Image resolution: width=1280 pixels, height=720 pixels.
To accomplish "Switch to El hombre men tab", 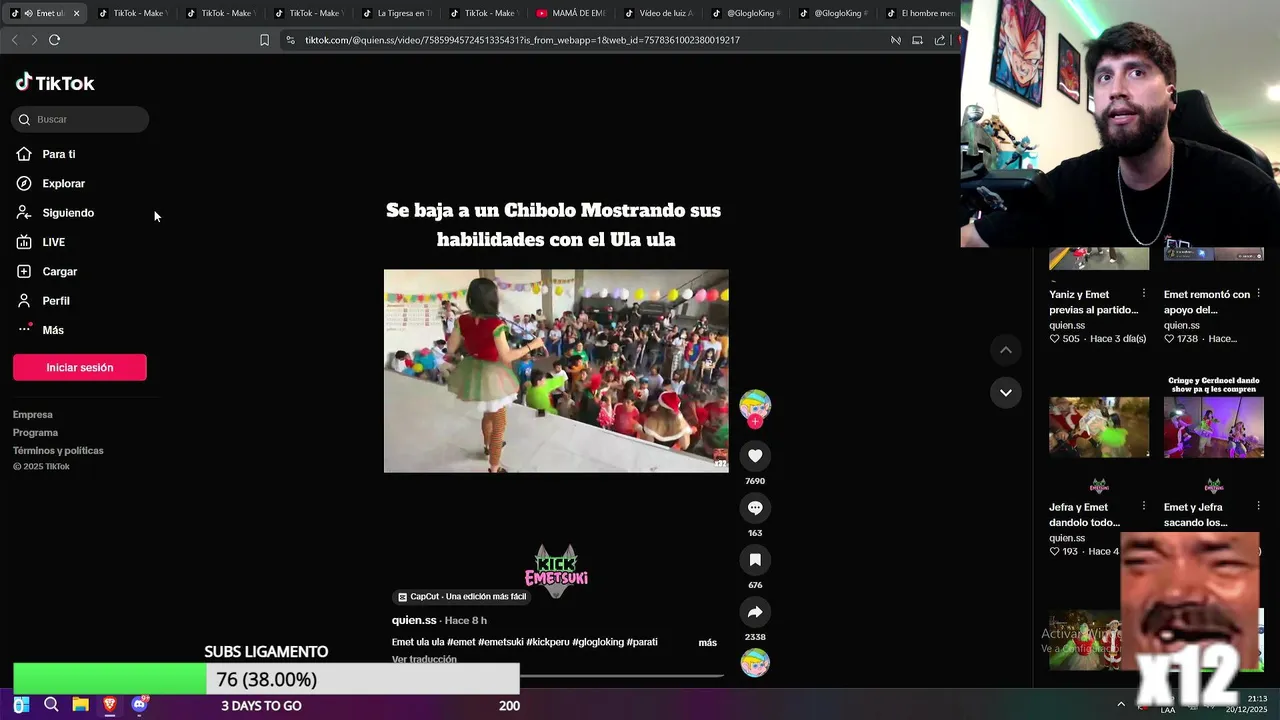I will pyautogui.click(x=920, y=13).
